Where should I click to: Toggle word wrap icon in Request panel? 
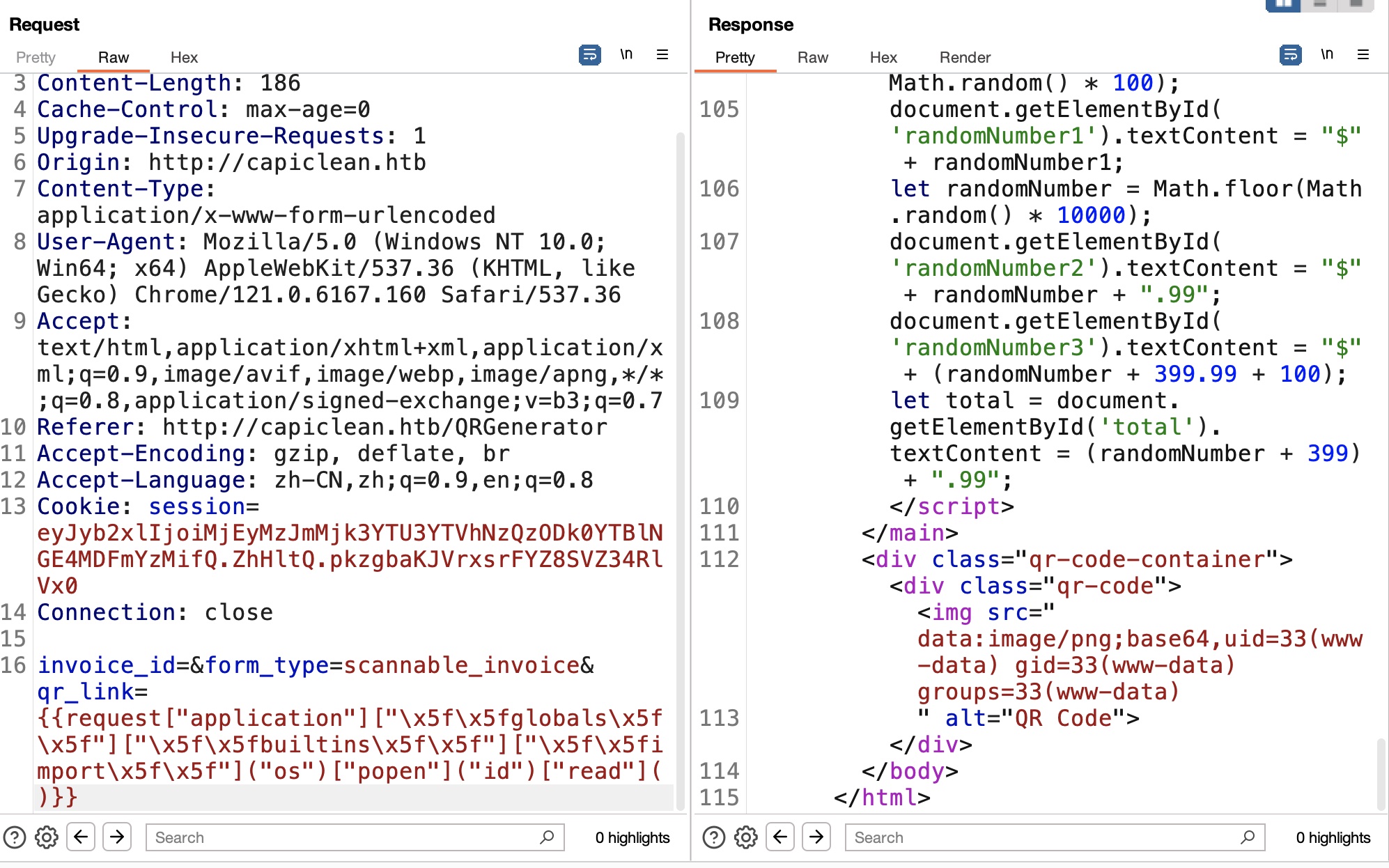click(589, 54)
